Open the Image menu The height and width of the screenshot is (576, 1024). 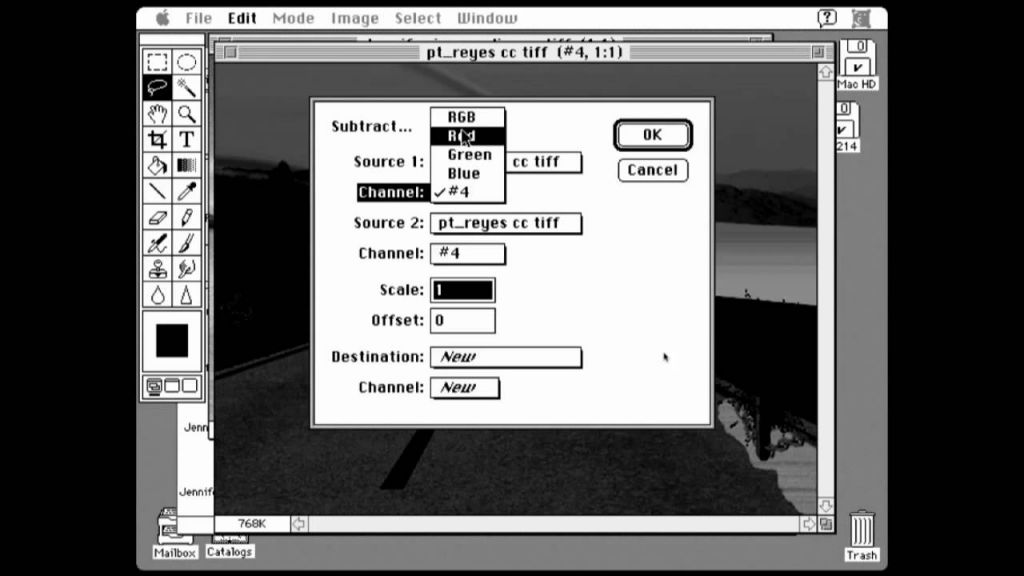355,18
